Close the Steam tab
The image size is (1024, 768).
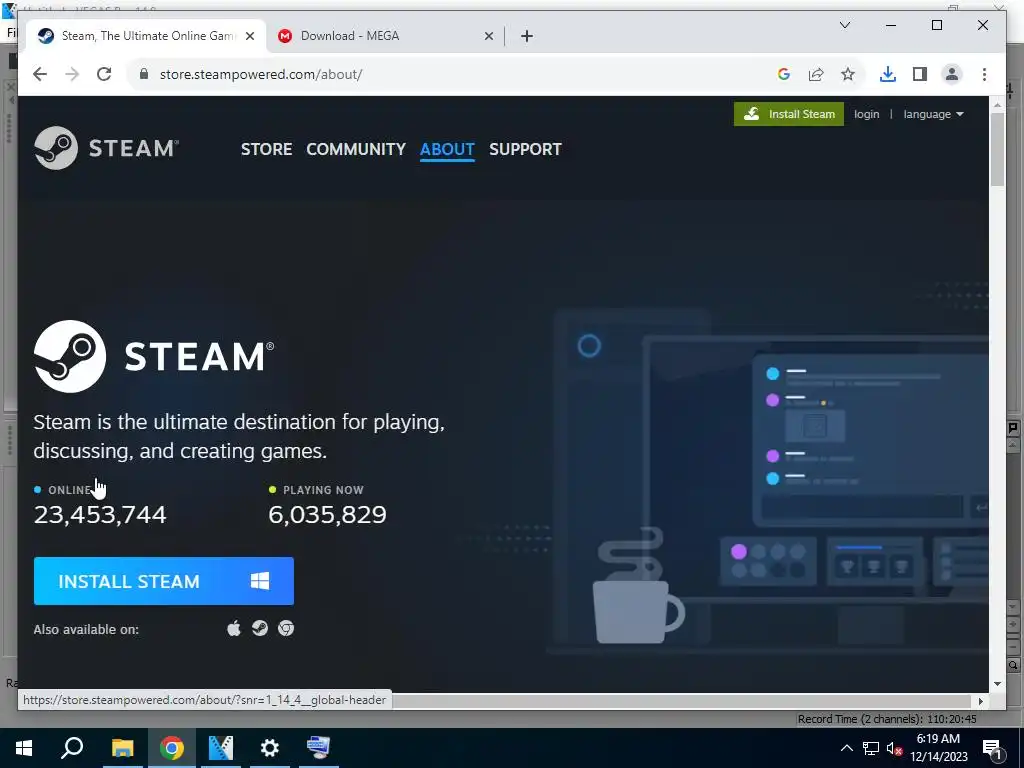click(249, 36)
